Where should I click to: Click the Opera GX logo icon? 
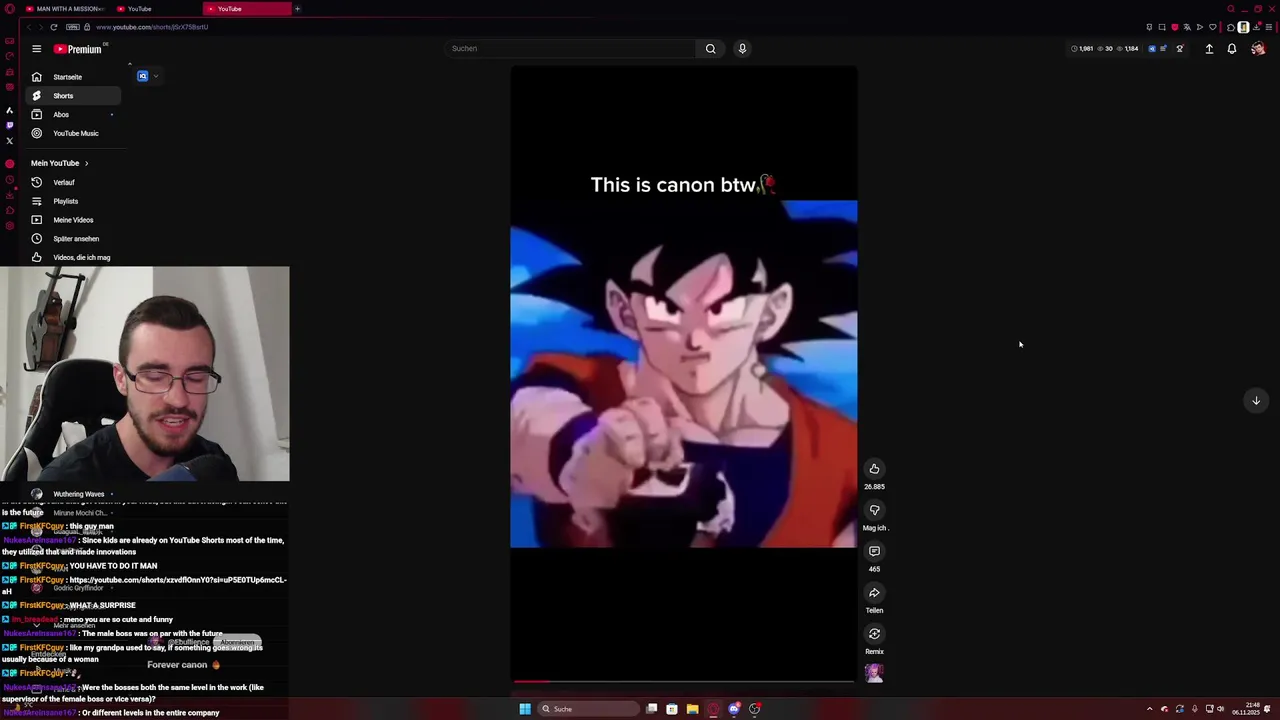pyautogui.click(x=9, y=9)
